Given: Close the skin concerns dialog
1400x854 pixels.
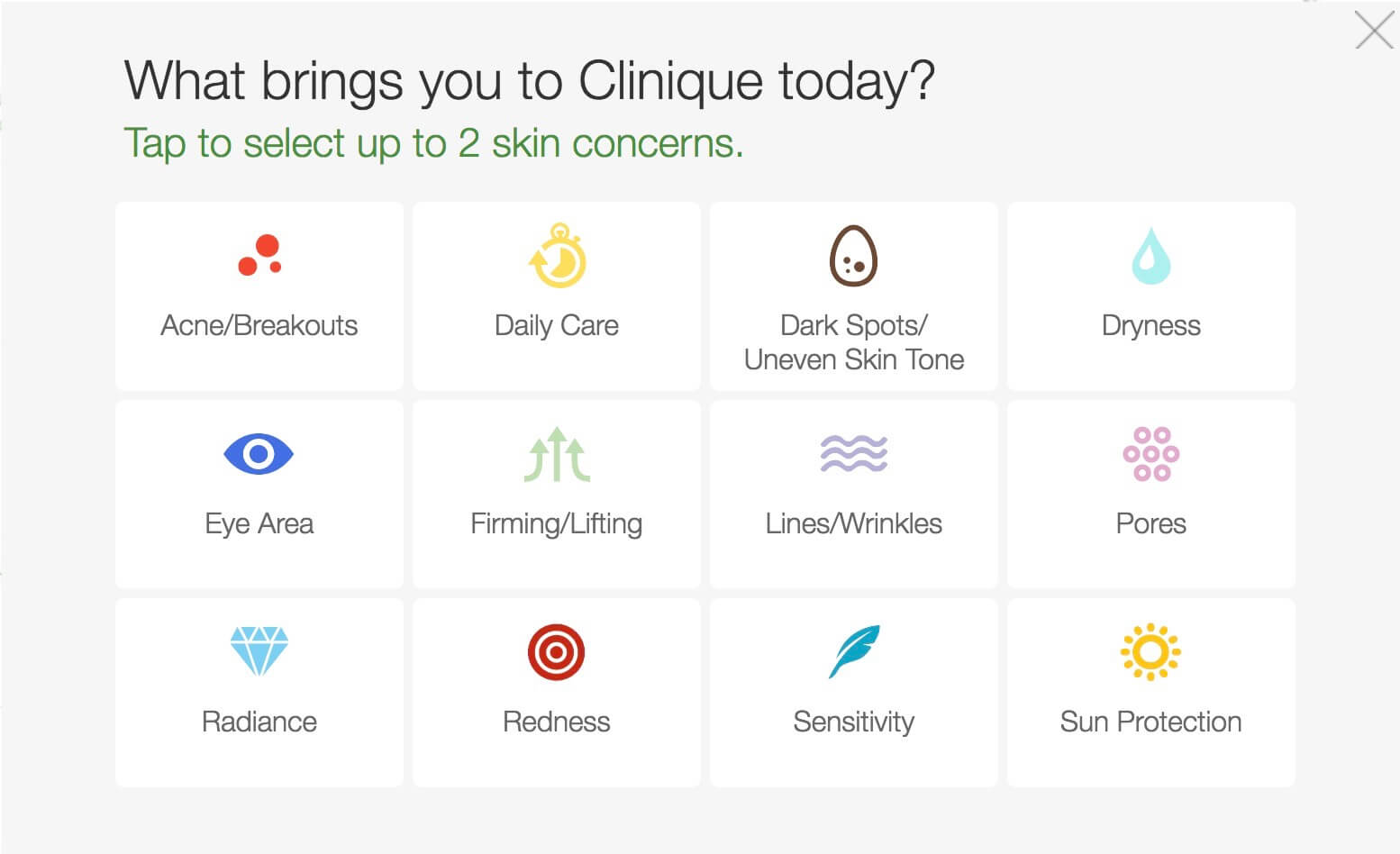Looking at the screenshot, I should [x=1375, y=31].
